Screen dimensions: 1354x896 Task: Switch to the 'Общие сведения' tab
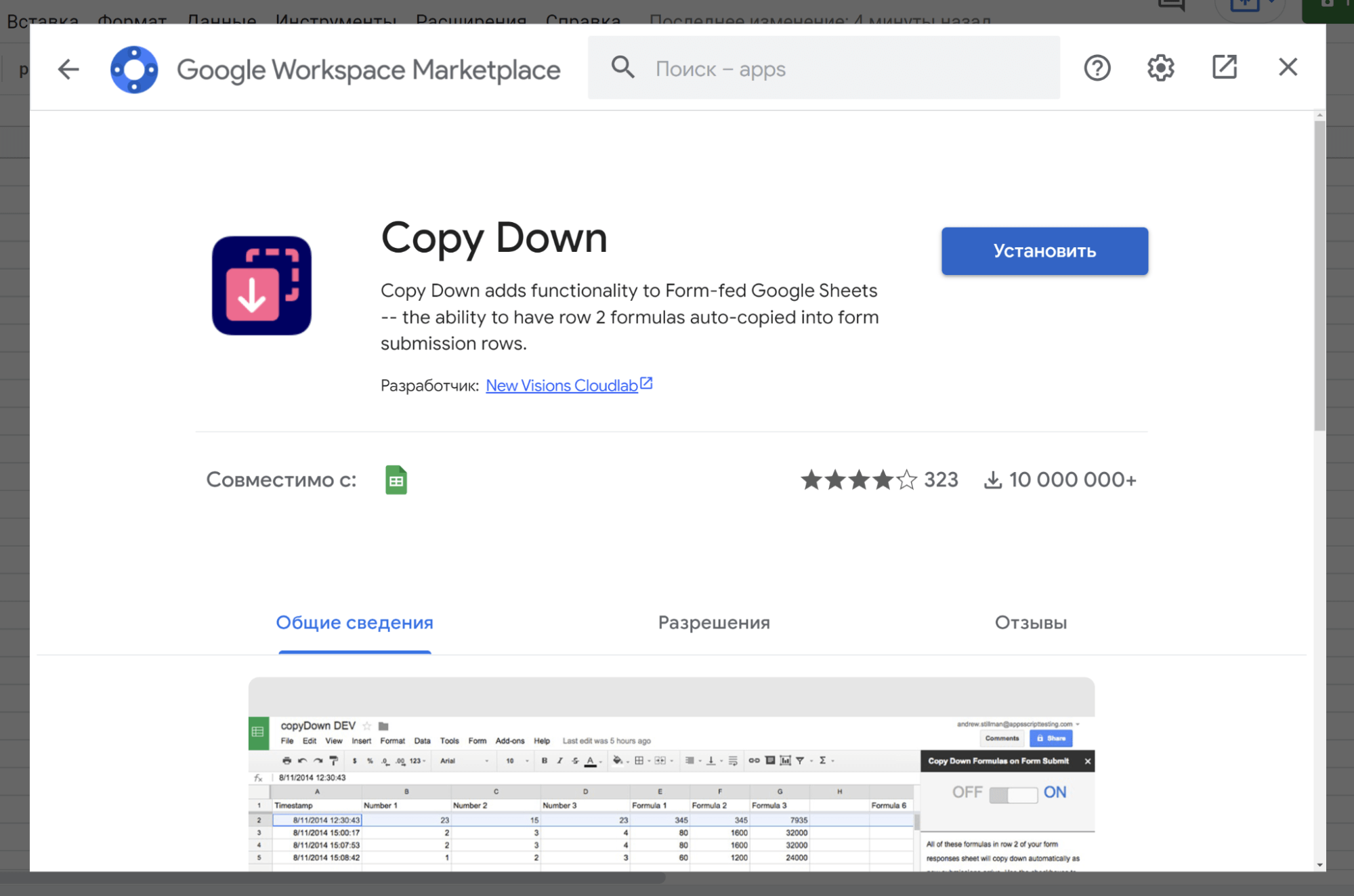click(354, 622)
